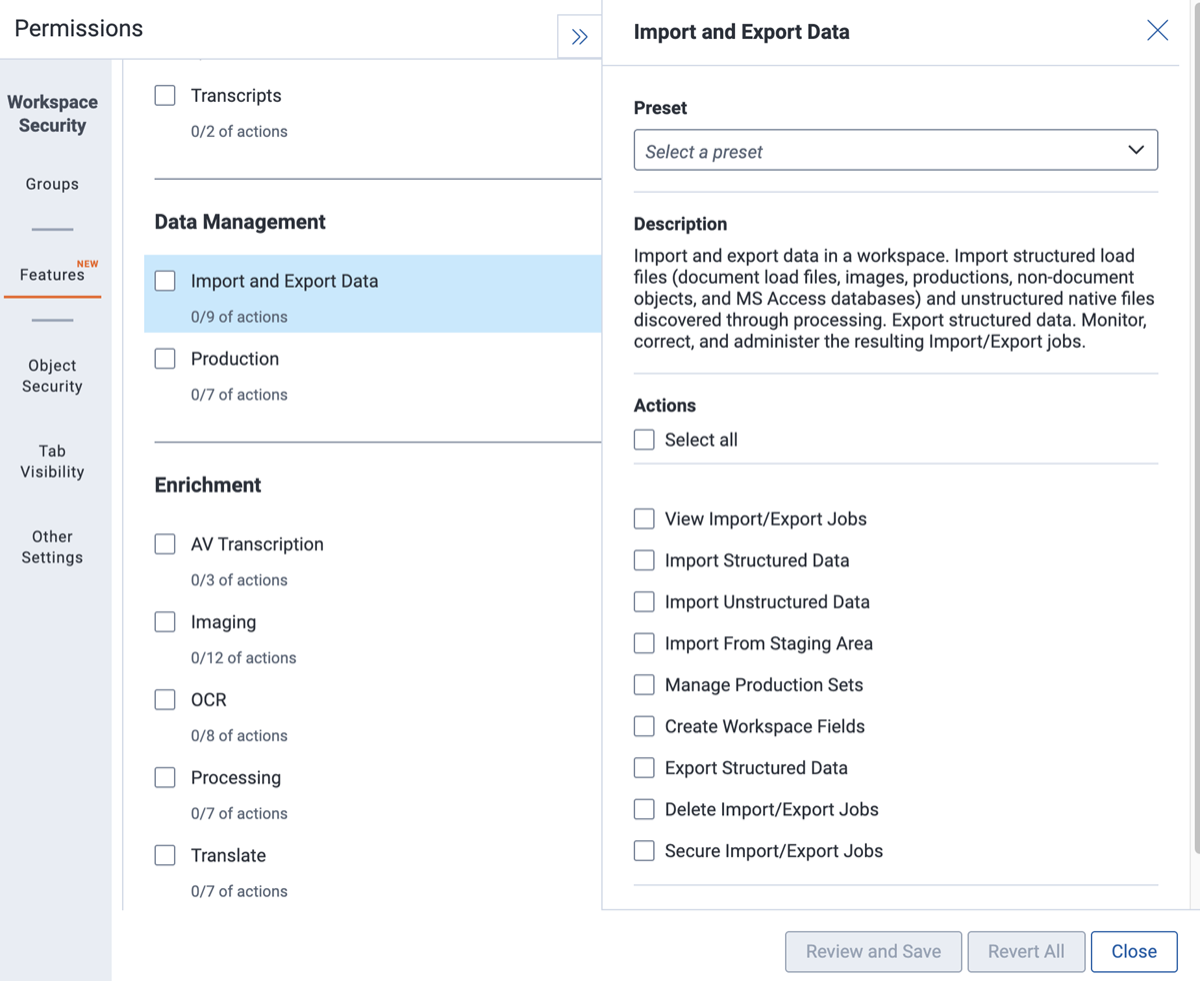
Task: Check the Translate feature checkbox
Action: 165,855
